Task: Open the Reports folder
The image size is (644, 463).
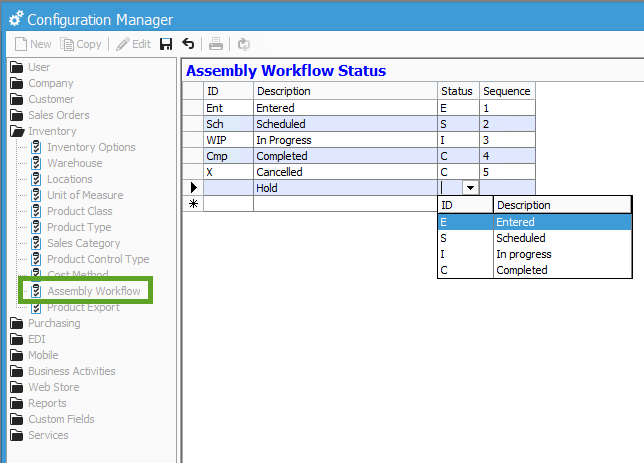Action: click(38, 403)
